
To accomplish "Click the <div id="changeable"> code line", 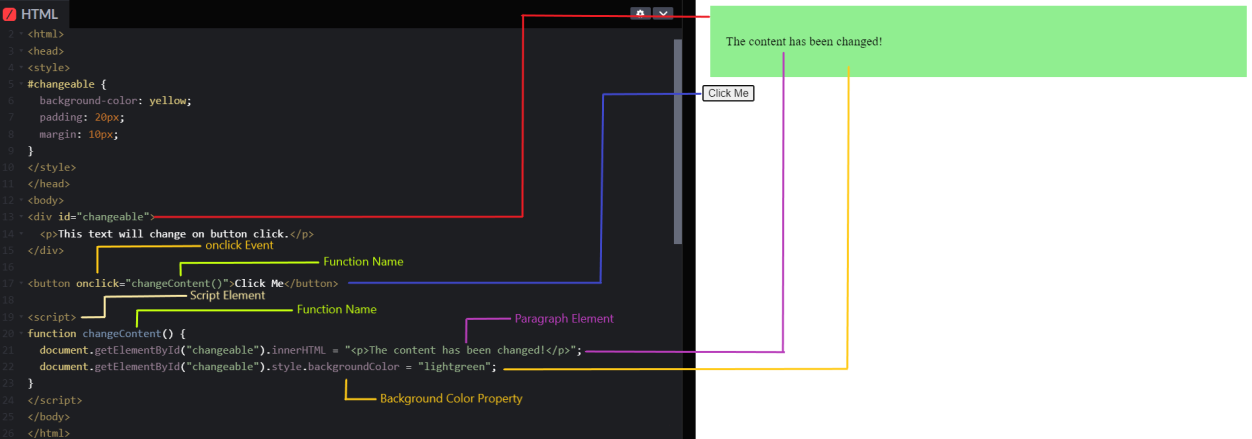I will (x=91, y=217).
